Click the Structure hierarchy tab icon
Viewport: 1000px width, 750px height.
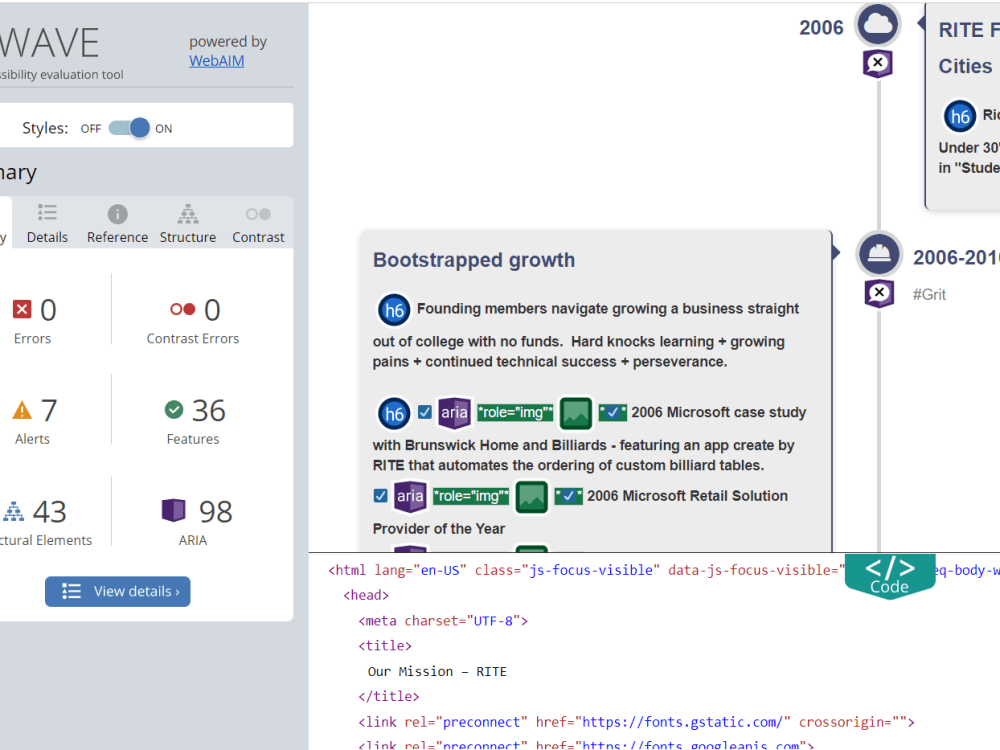[x=188, y=214]
